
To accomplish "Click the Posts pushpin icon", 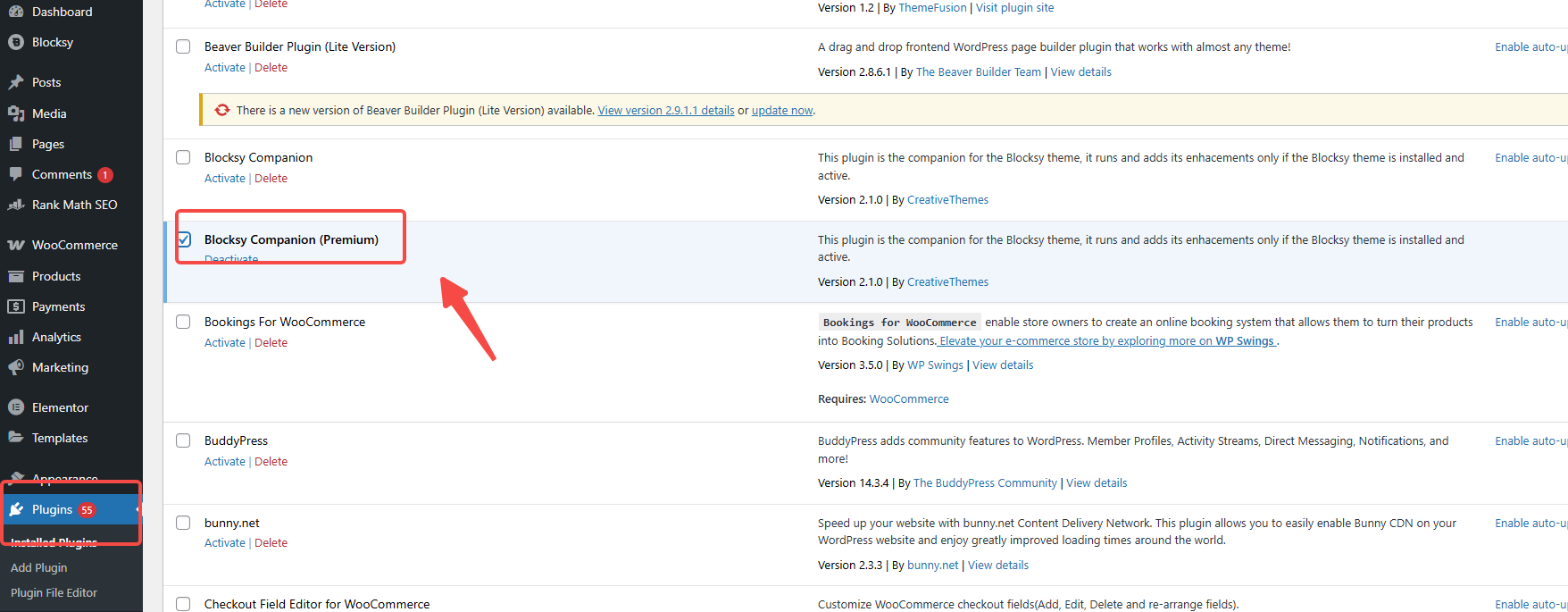I will [x=16, y=82].
